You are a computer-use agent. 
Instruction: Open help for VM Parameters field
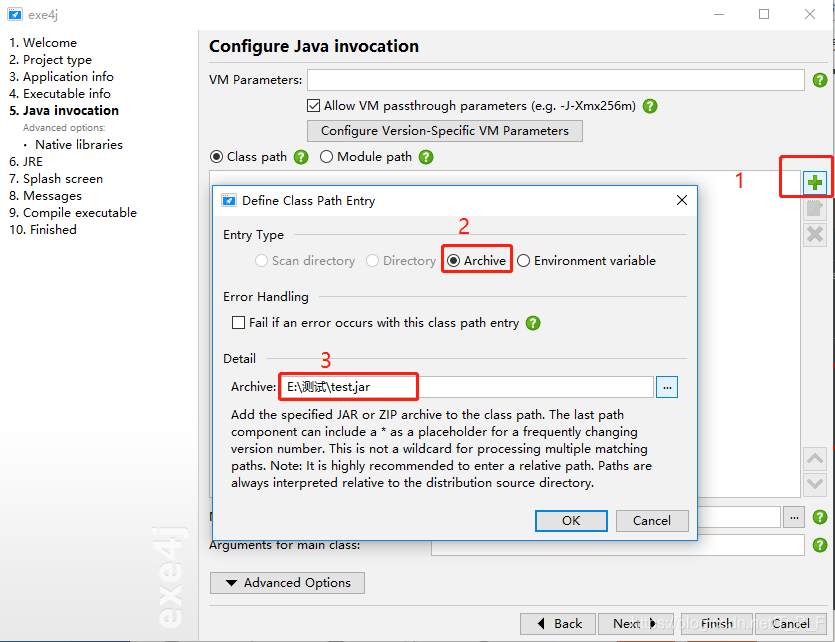tap(820, 80)
